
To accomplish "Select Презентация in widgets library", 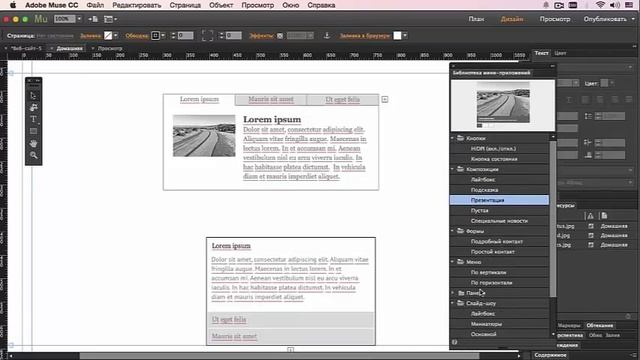I will click(499, 200).
